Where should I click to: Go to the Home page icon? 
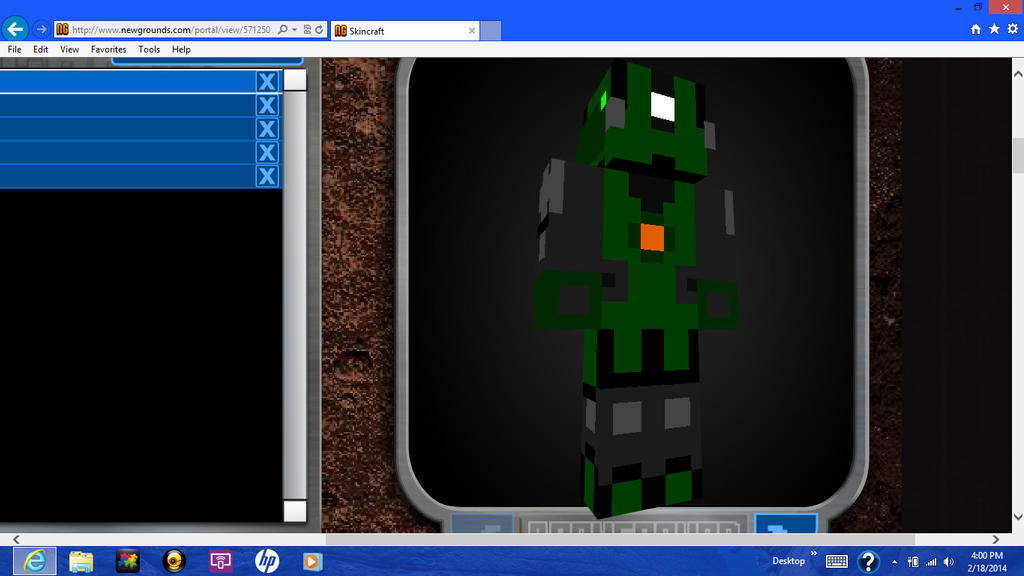coord(976,29)
